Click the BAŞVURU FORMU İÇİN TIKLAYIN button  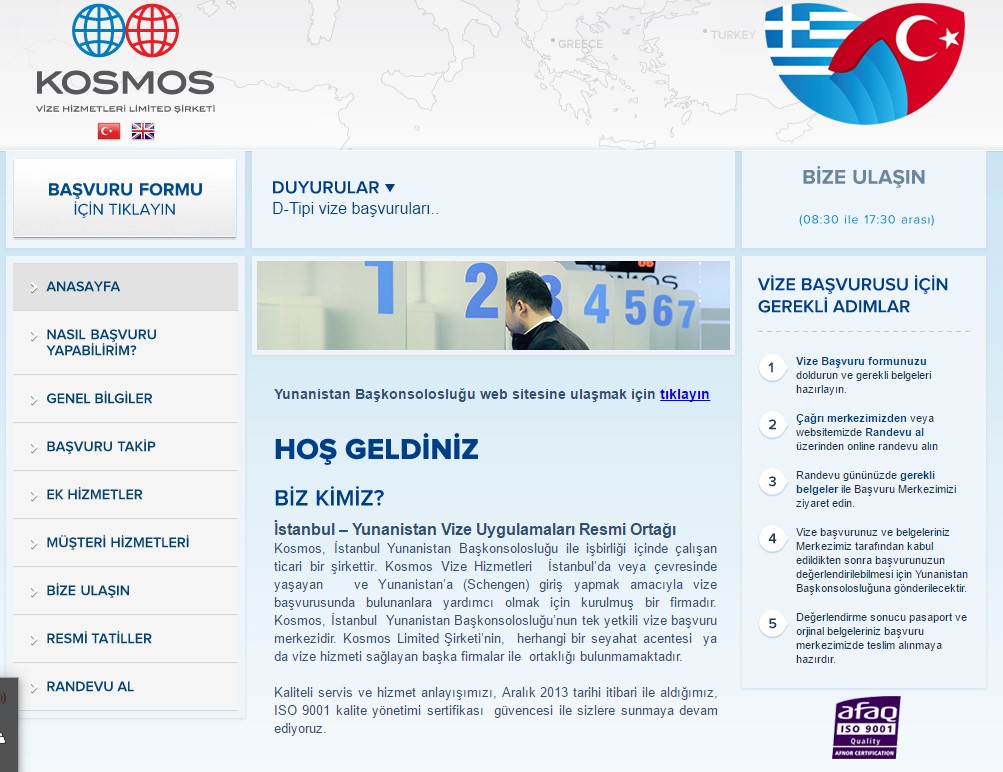point(125,198)
